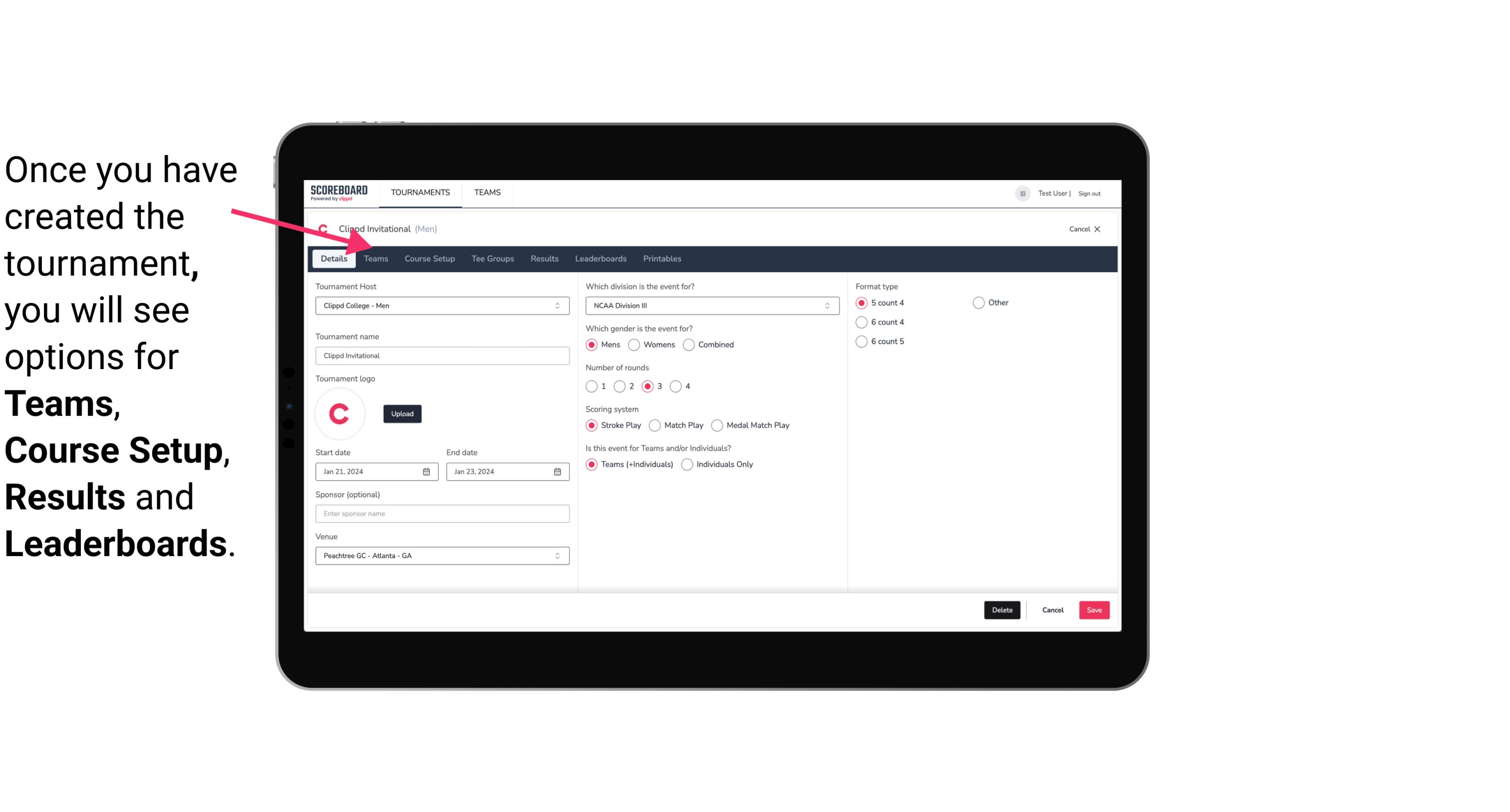Expand the Which division dropdown
This screenshot has height=812, width=1510.
826,305
